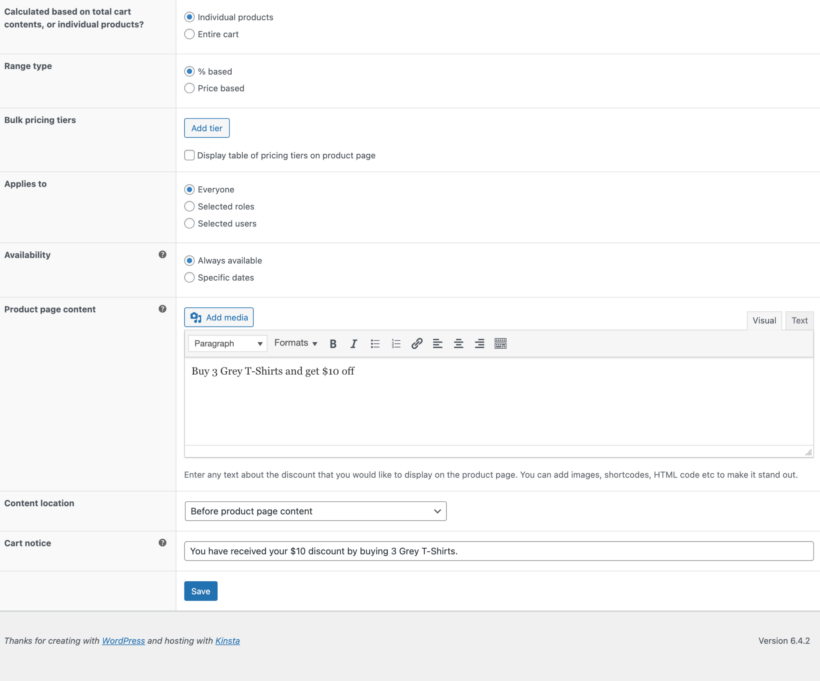Apply Italic formatting in the editor
This screenshot has width=820, height=681.
tap(353, 343)
